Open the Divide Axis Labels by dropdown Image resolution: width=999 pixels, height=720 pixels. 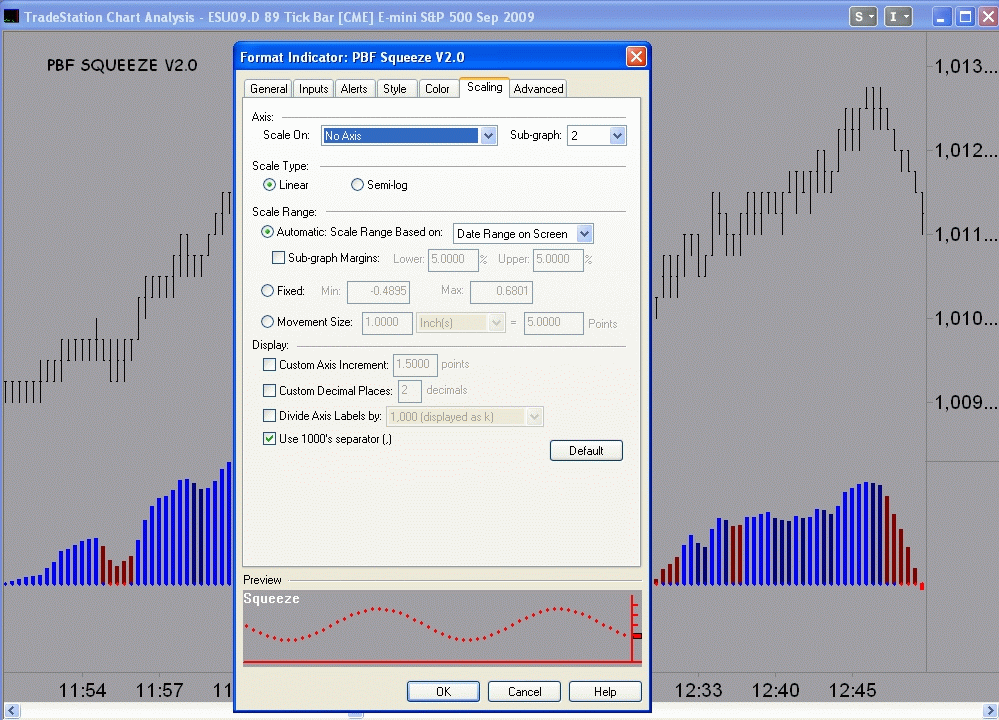(x=535, y=417)
